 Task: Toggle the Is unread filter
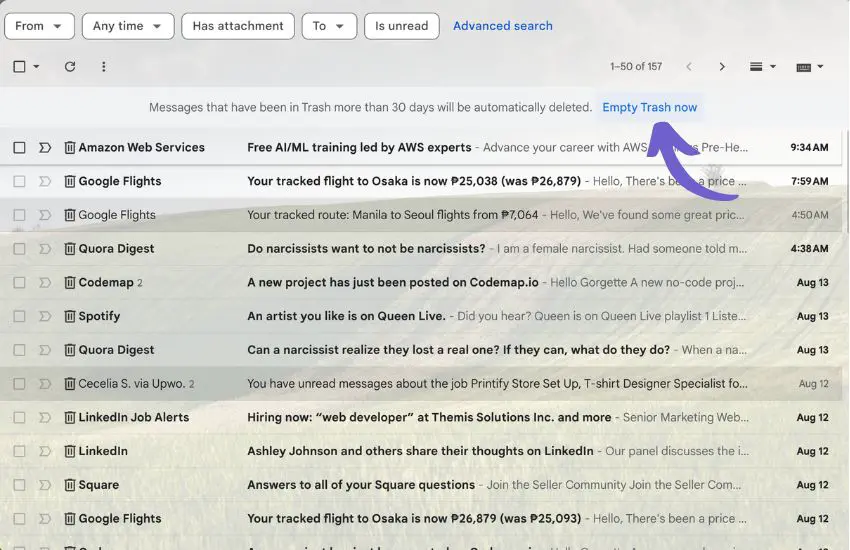(x=402, y=26)
